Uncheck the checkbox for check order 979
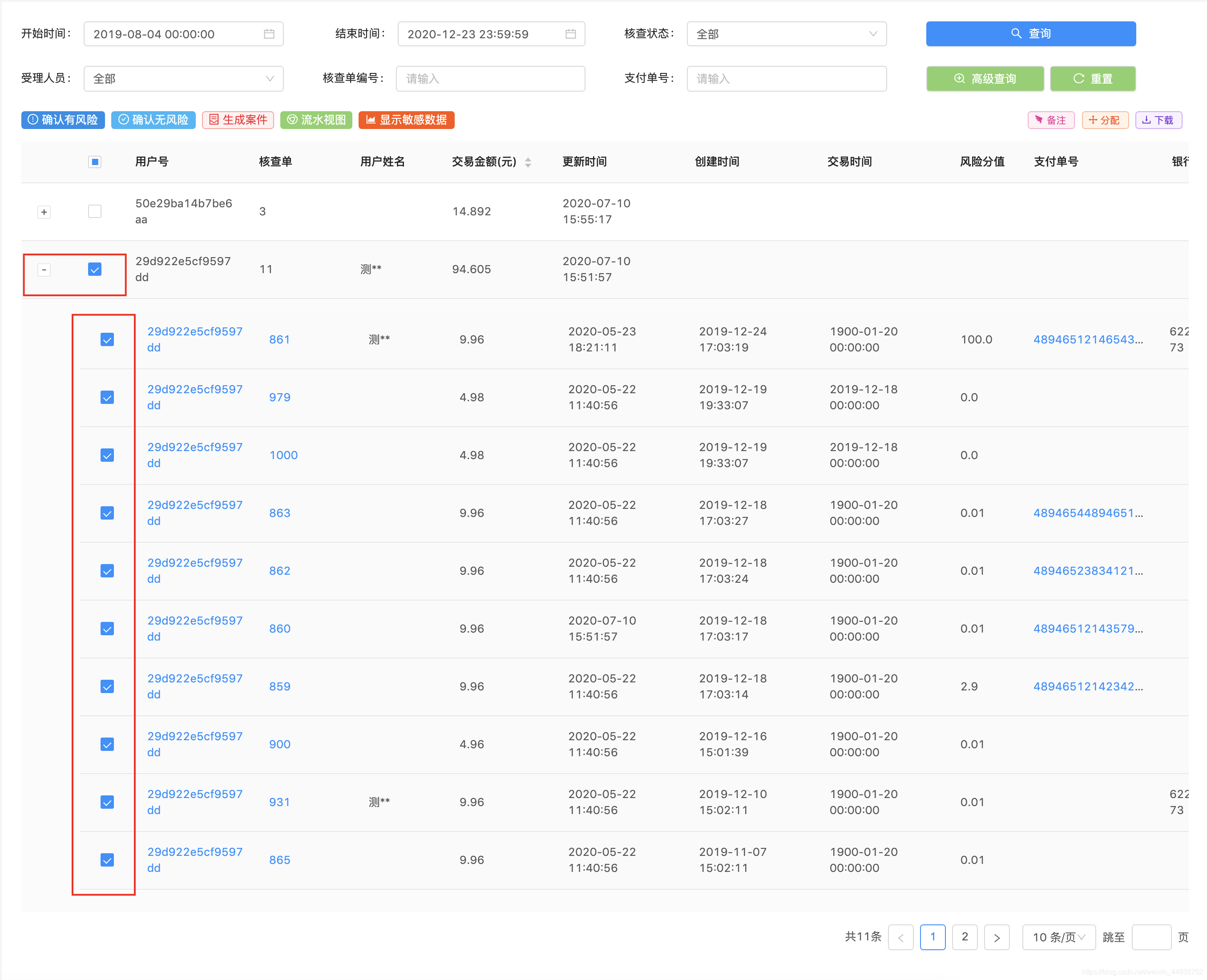 [107, 397]
